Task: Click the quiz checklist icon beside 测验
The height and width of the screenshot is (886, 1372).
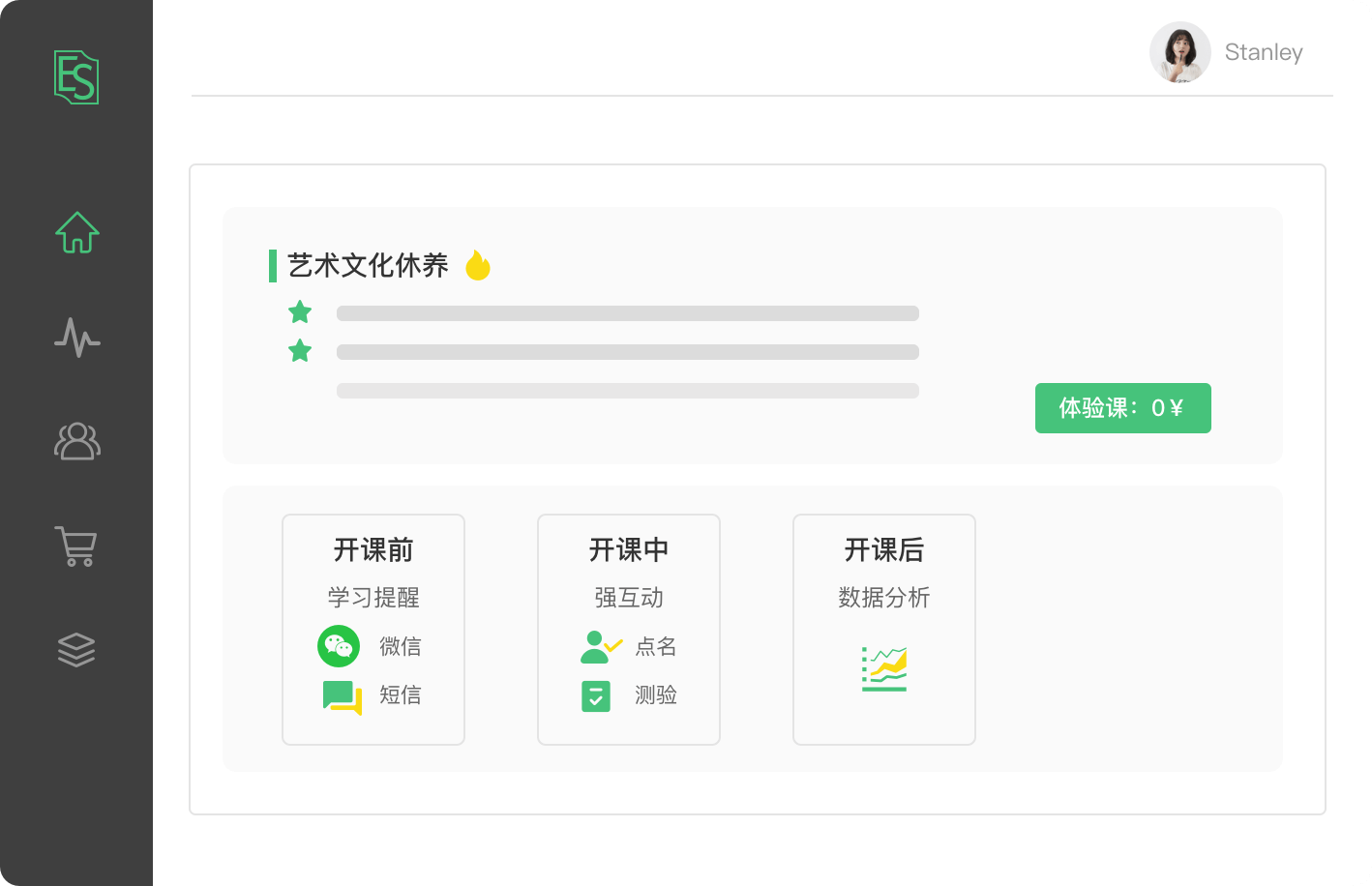Action: click(596, 694)
